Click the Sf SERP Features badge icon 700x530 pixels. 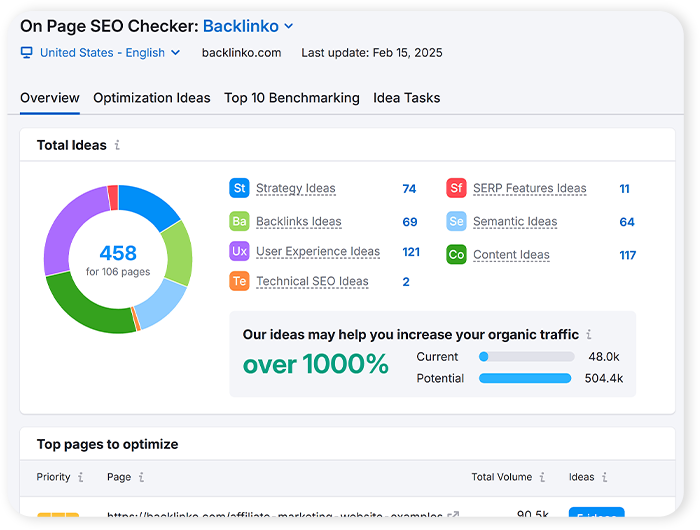[456, 188]
